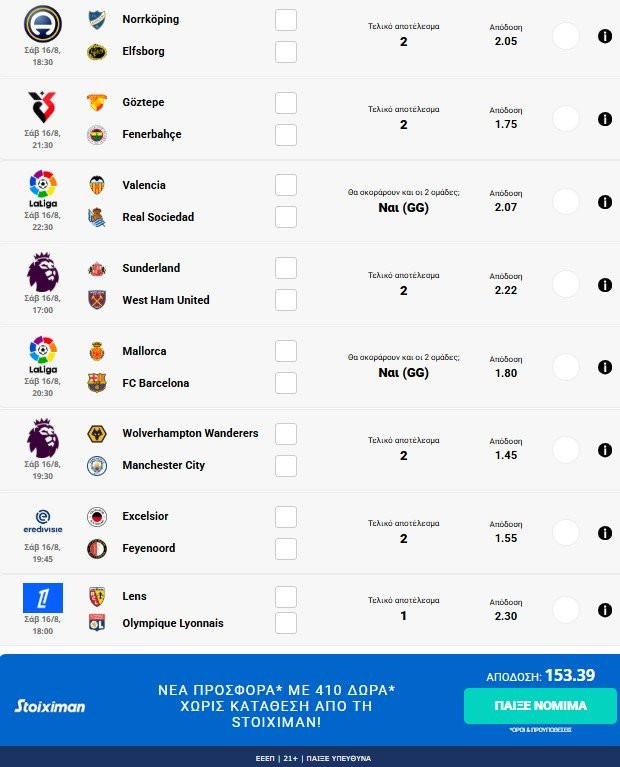Click the Premier League logo beside Sunderland
Viewport: 620px width, 767px height.
(x=42, y=272)
